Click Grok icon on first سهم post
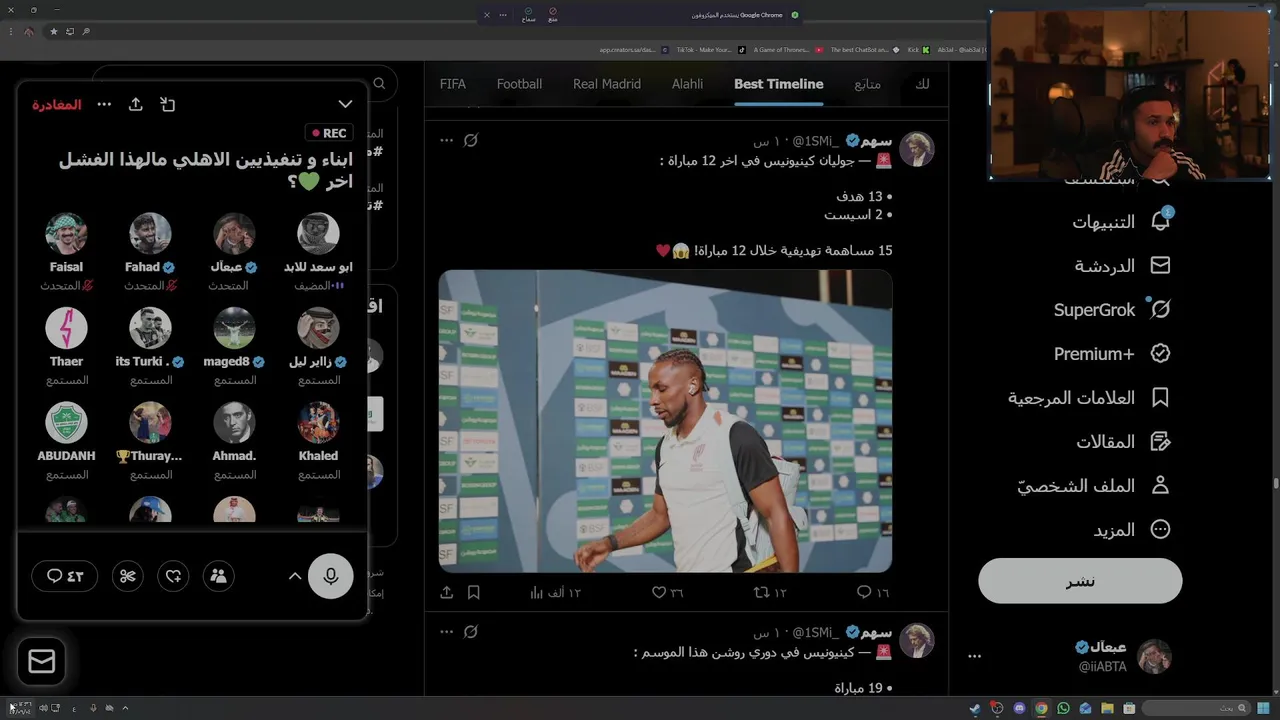The image size is (1280, 720). [x=471, y=140]
